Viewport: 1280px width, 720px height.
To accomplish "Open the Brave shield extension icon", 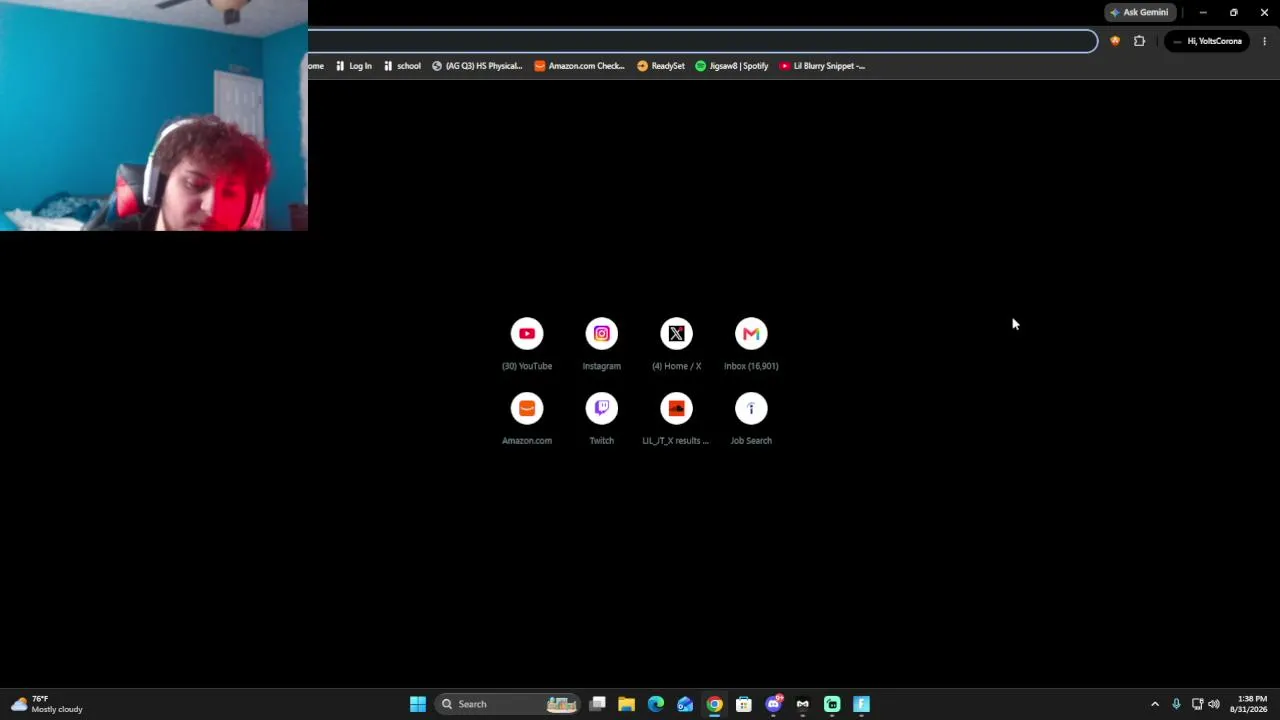I will [1115, 41].
